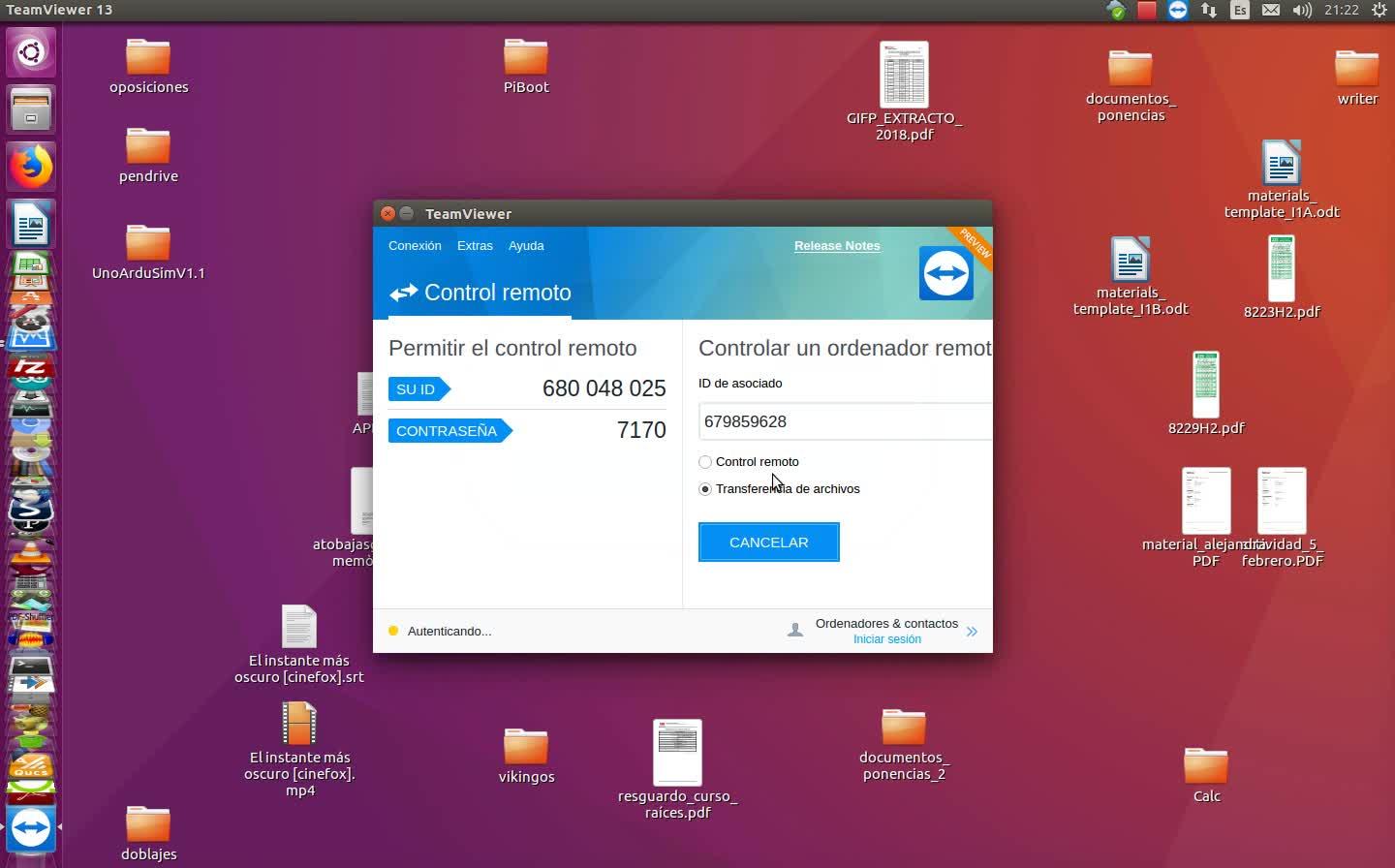This screenshot has height=868, width=1395.
Task: Click the TeamViewer icon in the dock
Action: 31,828
